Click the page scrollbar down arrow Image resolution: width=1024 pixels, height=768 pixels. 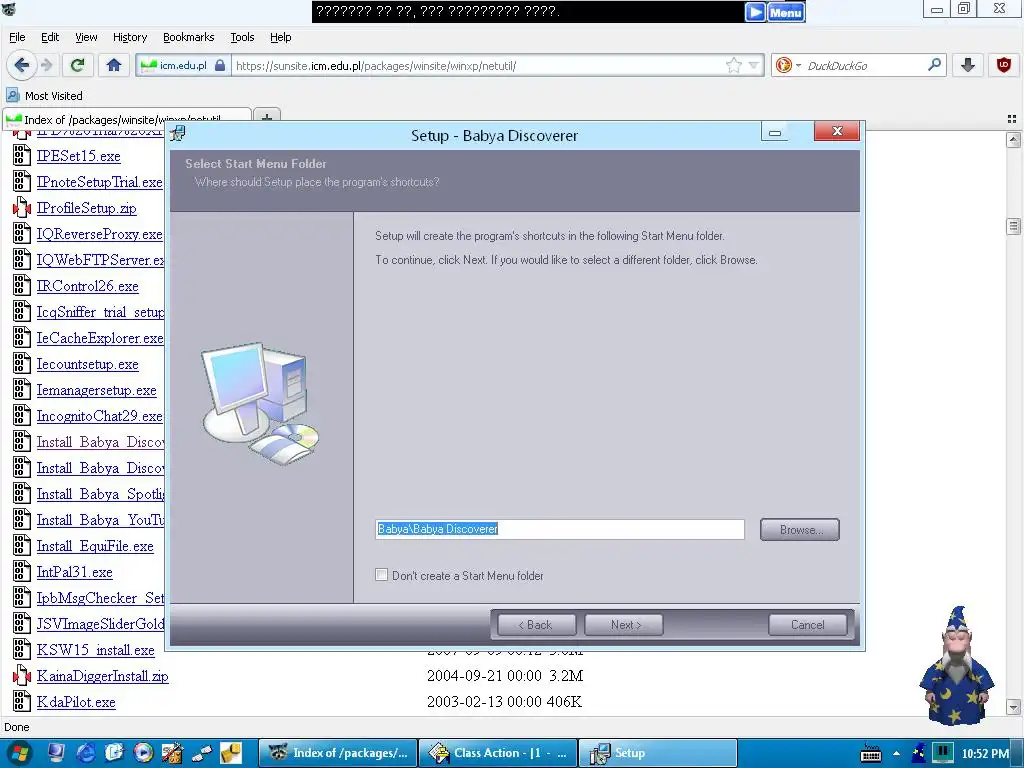[1014, 707]
